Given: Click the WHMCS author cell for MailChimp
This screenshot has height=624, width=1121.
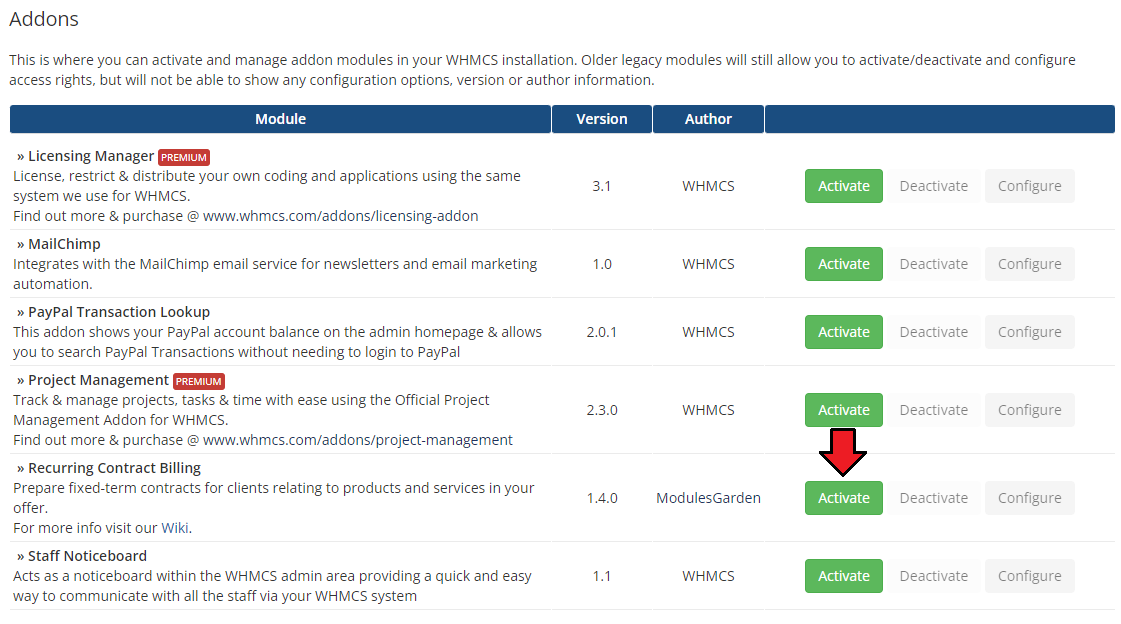Looking at the screenshot, I should tap(708, 264).
